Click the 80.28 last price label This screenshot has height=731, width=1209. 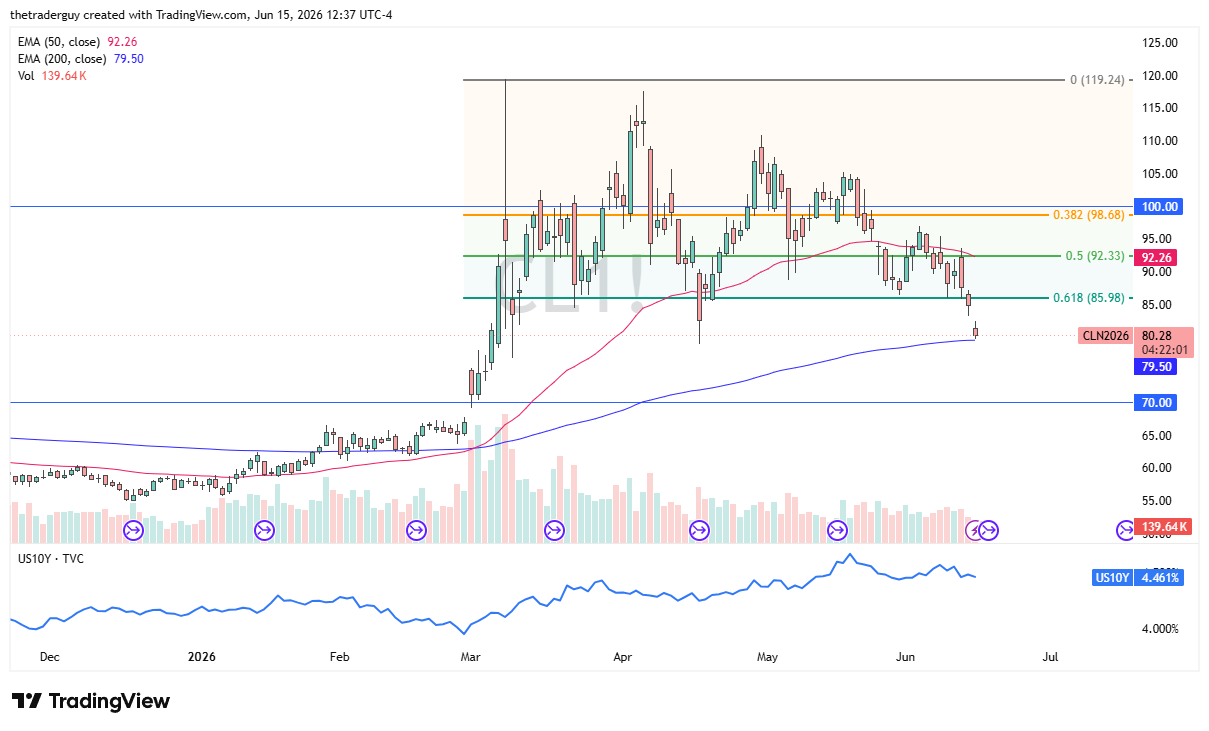[1156, 336]
